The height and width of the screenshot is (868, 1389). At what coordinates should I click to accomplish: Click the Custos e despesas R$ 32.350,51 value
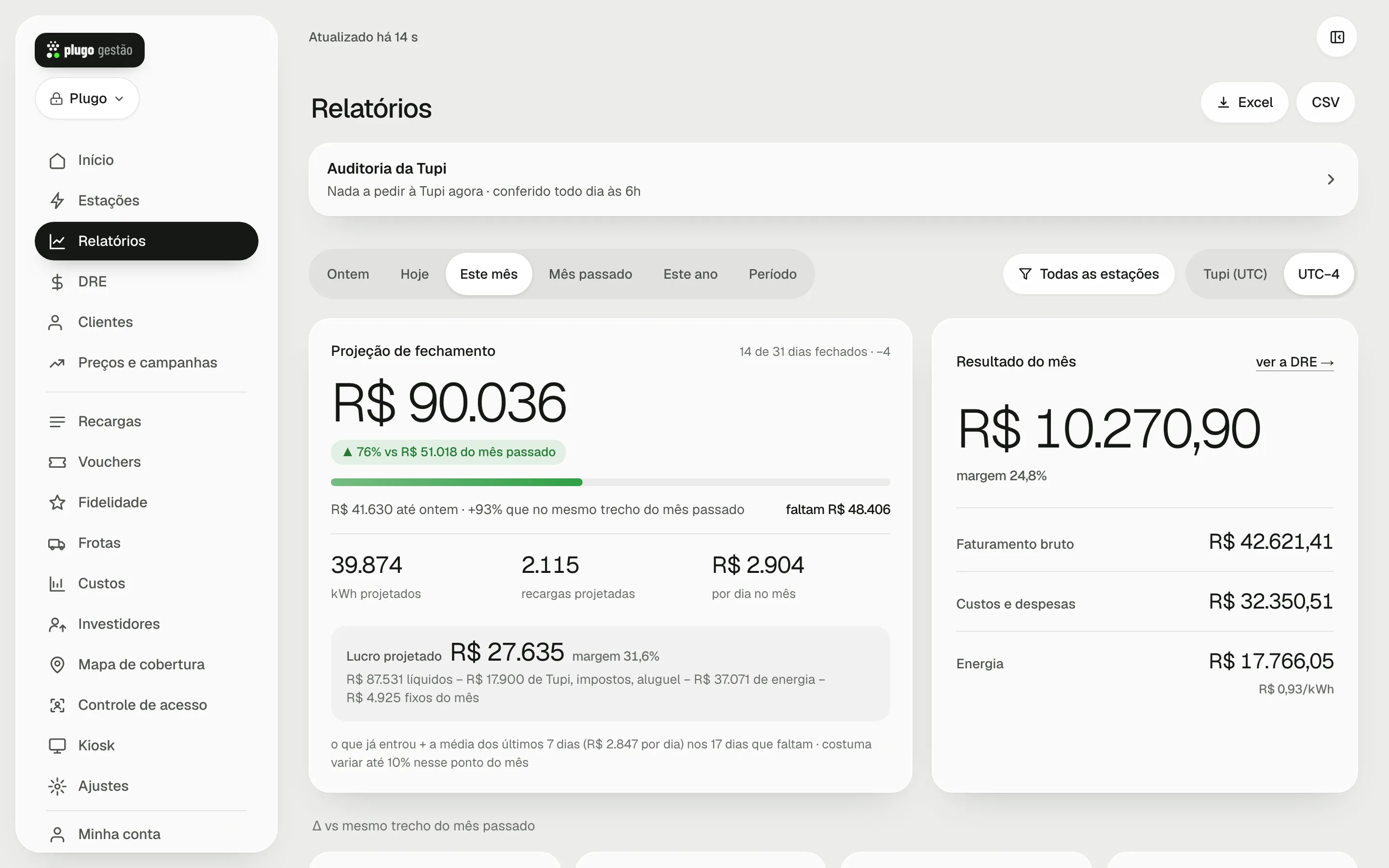coord(1271,602)
